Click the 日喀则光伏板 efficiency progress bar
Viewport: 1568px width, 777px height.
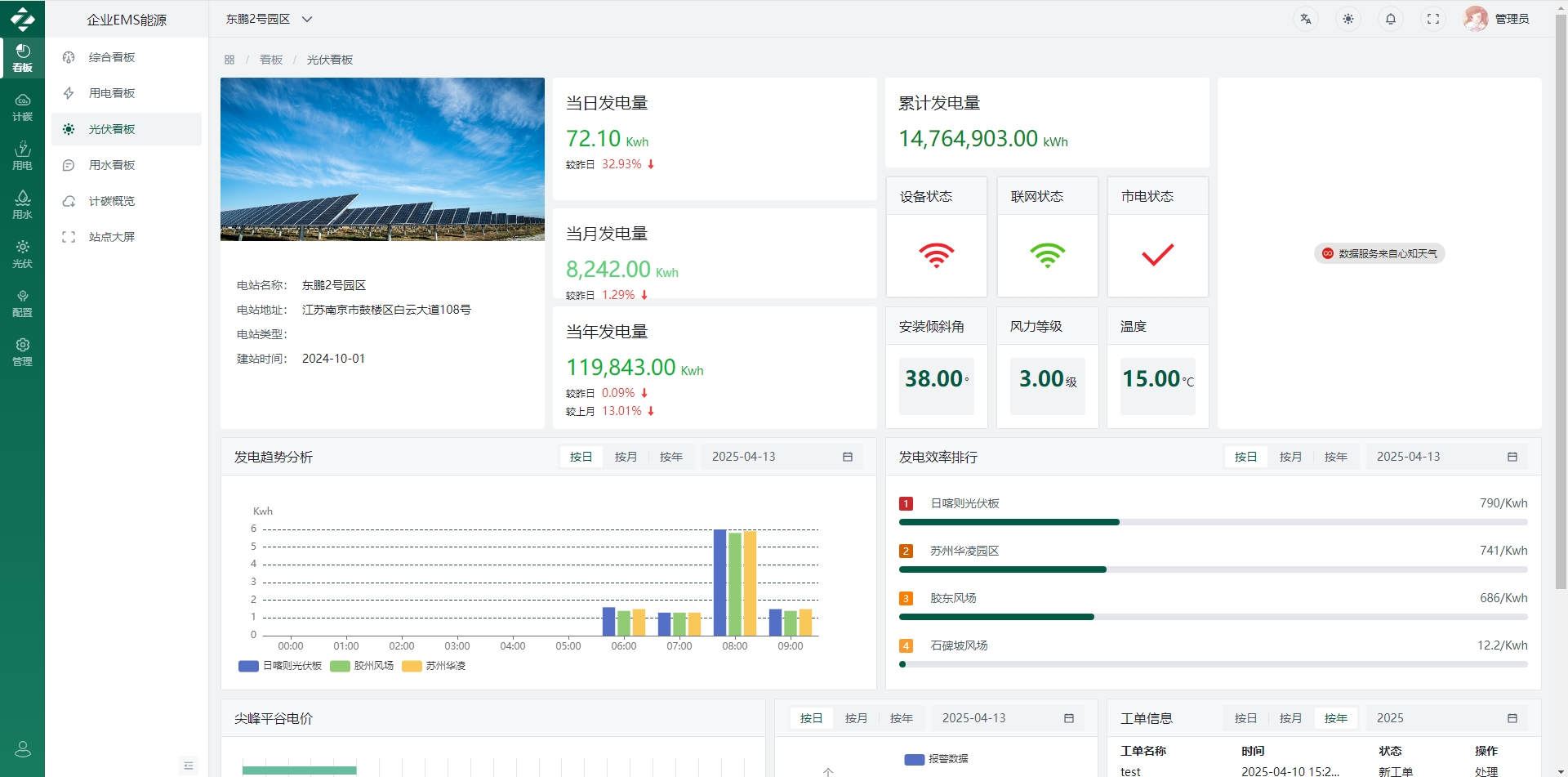click(1213, 522)
